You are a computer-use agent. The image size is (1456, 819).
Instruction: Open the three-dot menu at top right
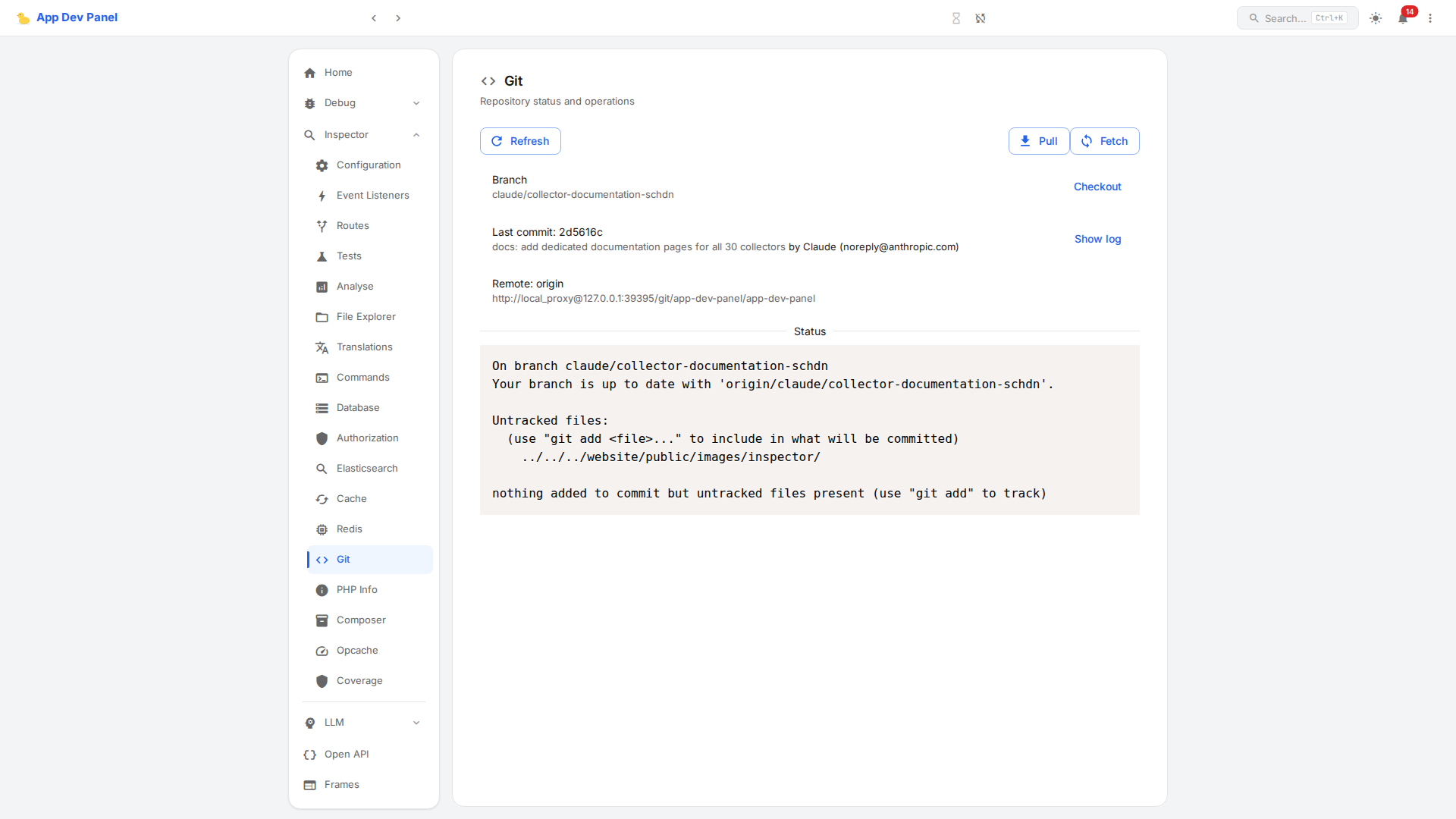pos(1430,17)
